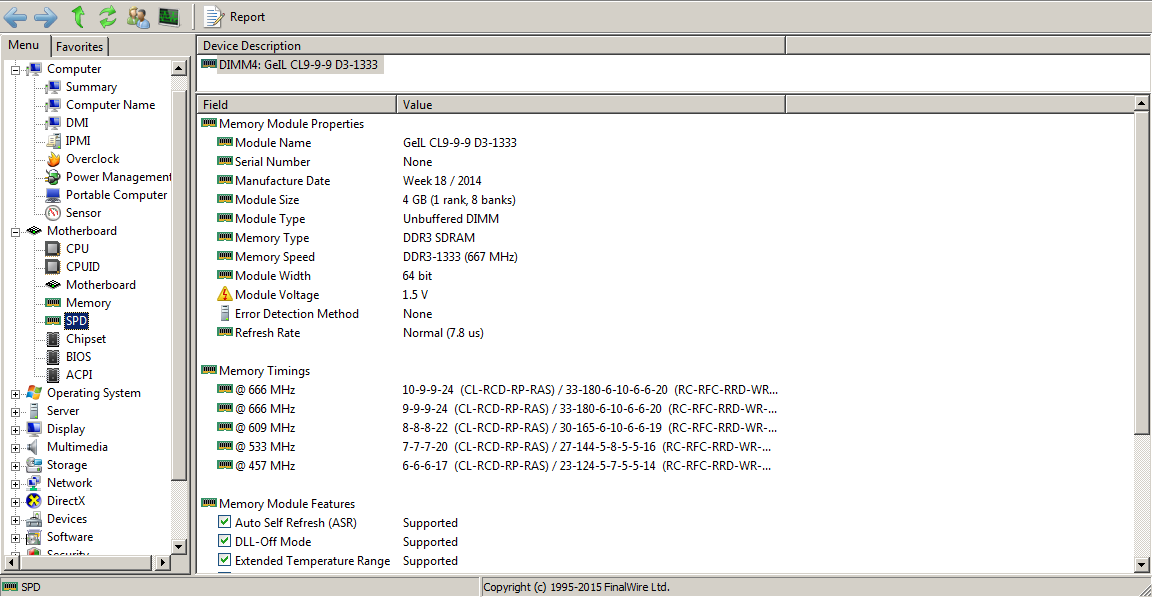Go up one level with green arrow

tap(78, 16)
